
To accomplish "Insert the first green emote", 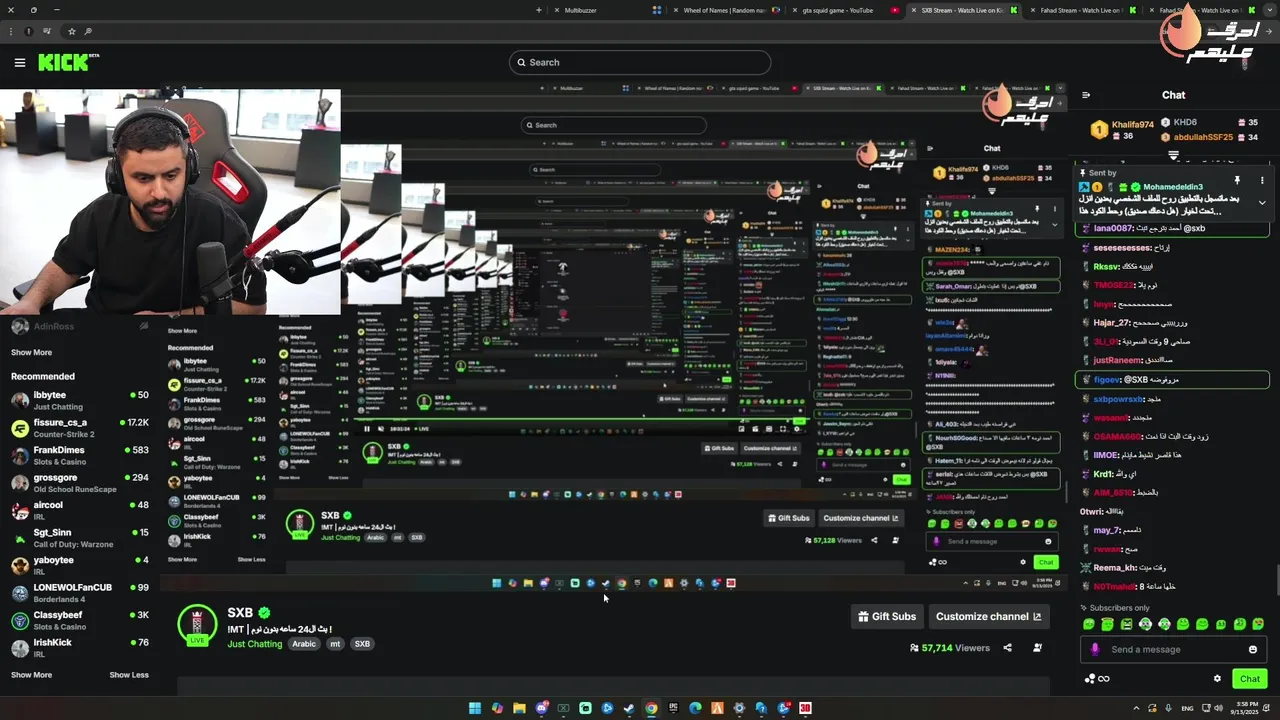I will tap(1089, 624).
